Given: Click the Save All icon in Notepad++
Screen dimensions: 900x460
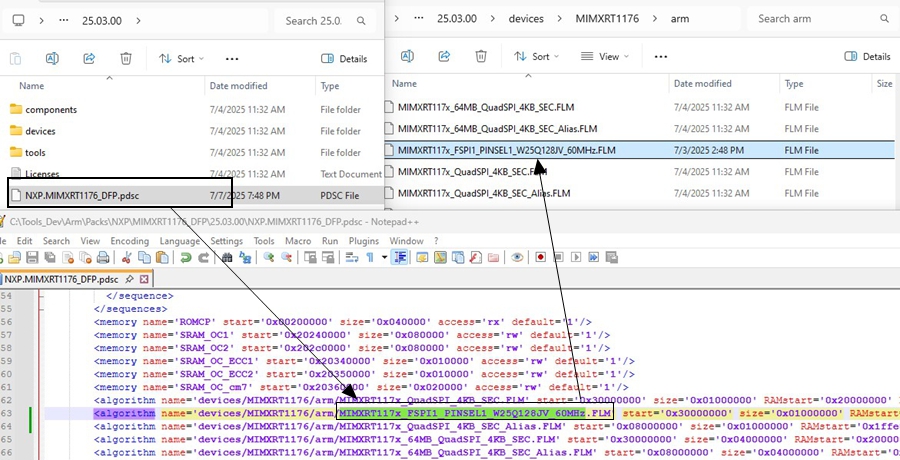Looking at the screenshot, I should click(50, 257).
